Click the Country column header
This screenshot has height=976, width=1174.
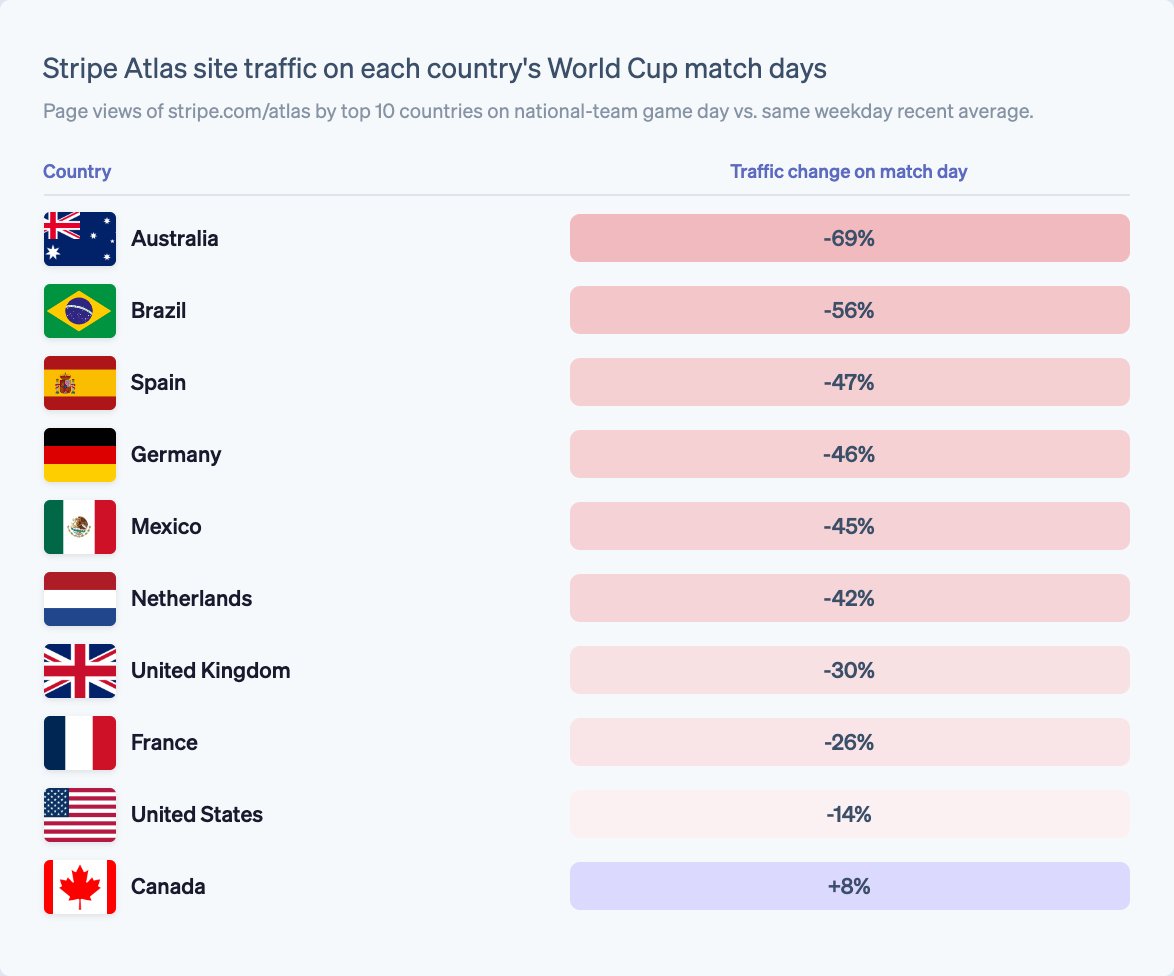[77, 171]
